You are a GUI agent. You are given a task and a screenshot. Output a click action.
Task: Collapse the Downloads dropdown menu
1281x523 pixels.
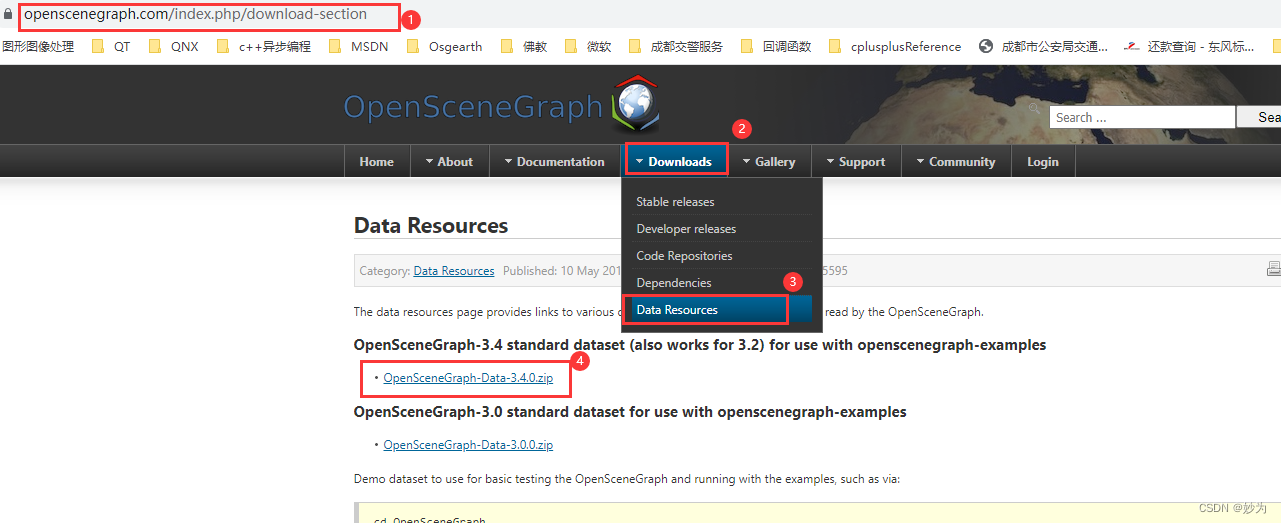coord(674,161)
